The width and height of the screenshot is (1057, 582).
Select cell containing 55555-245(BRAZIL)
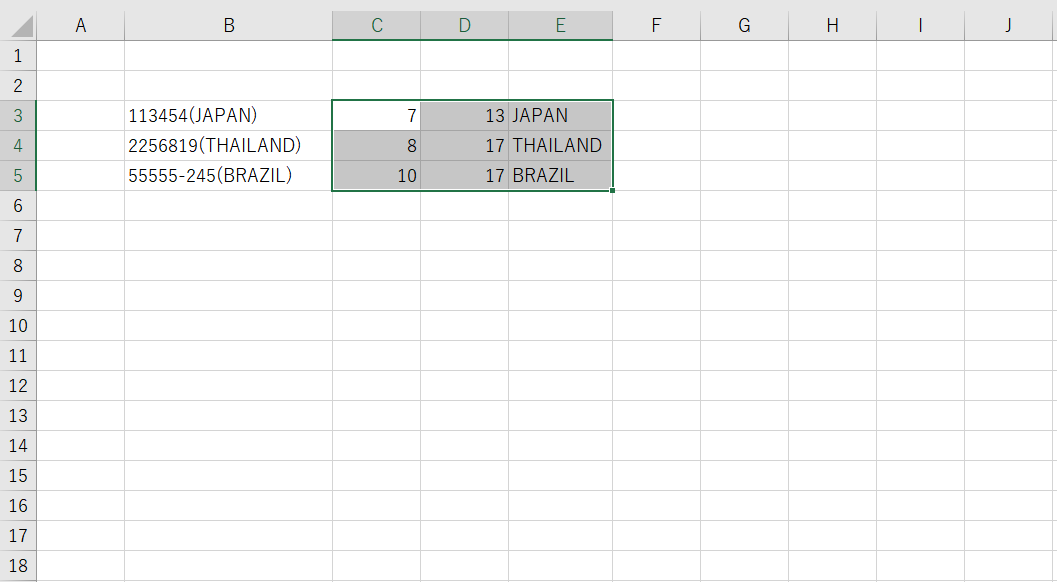229,175
